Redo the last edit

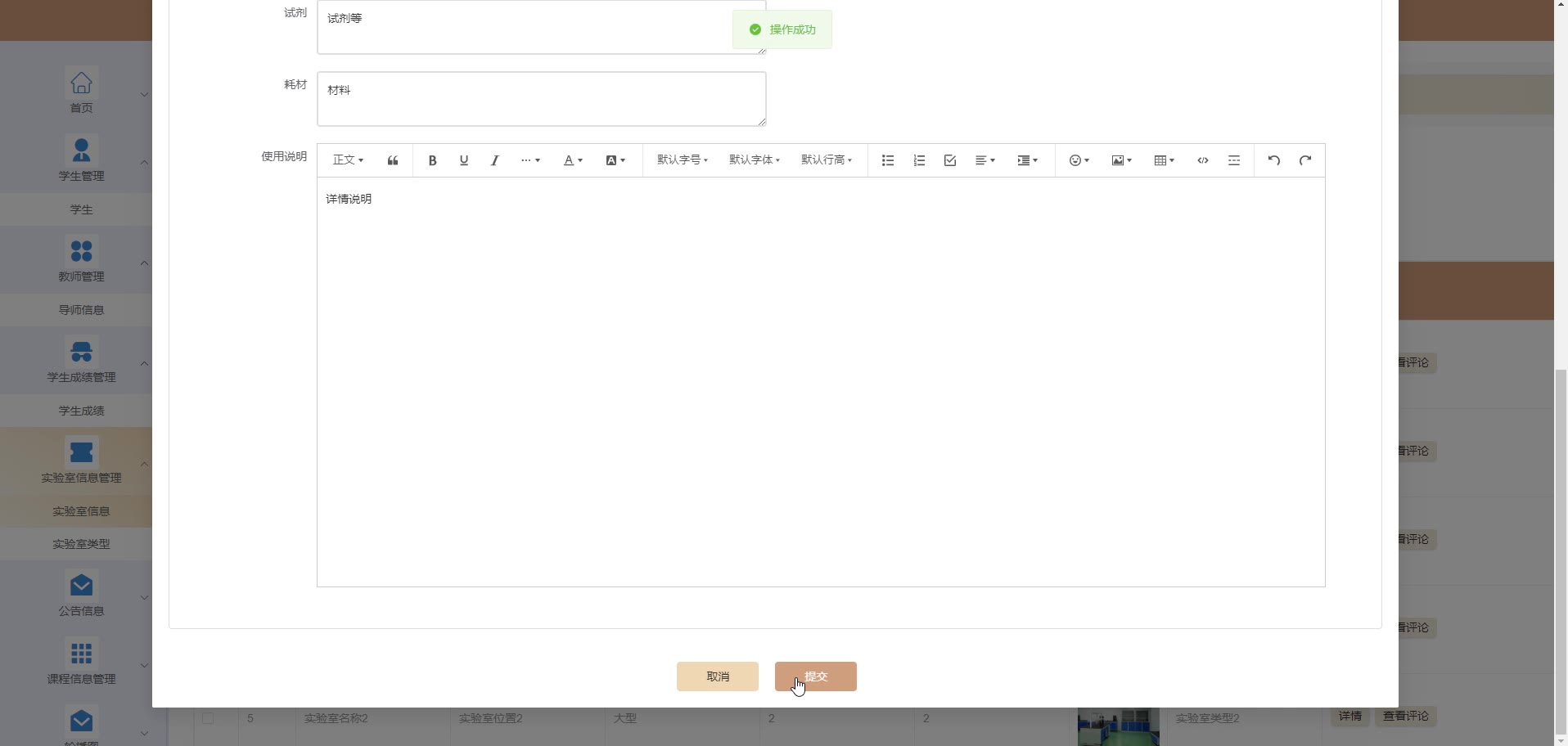[1305, 160]
